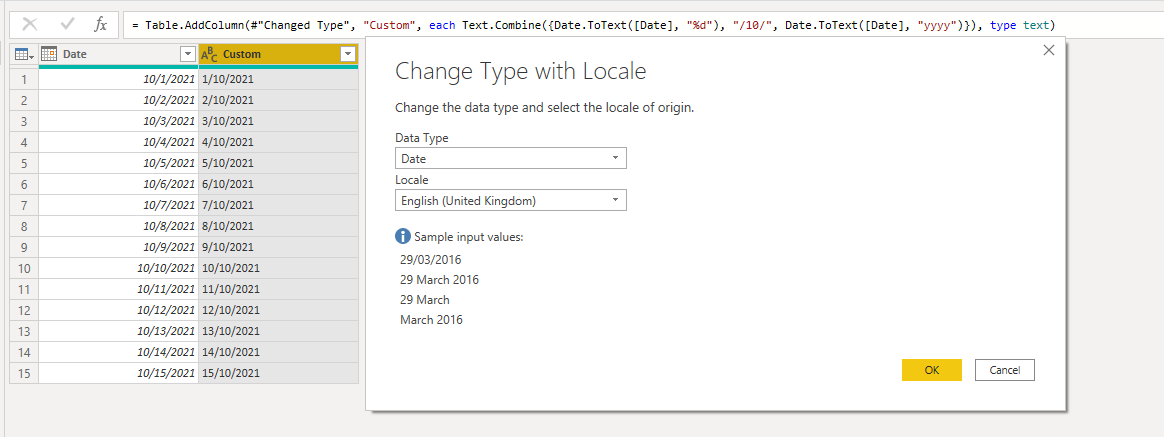The height and width of the screenshot is (437, 1164).
Task: Click Custom cell 12/10/2021
Action: coord(278,310)
